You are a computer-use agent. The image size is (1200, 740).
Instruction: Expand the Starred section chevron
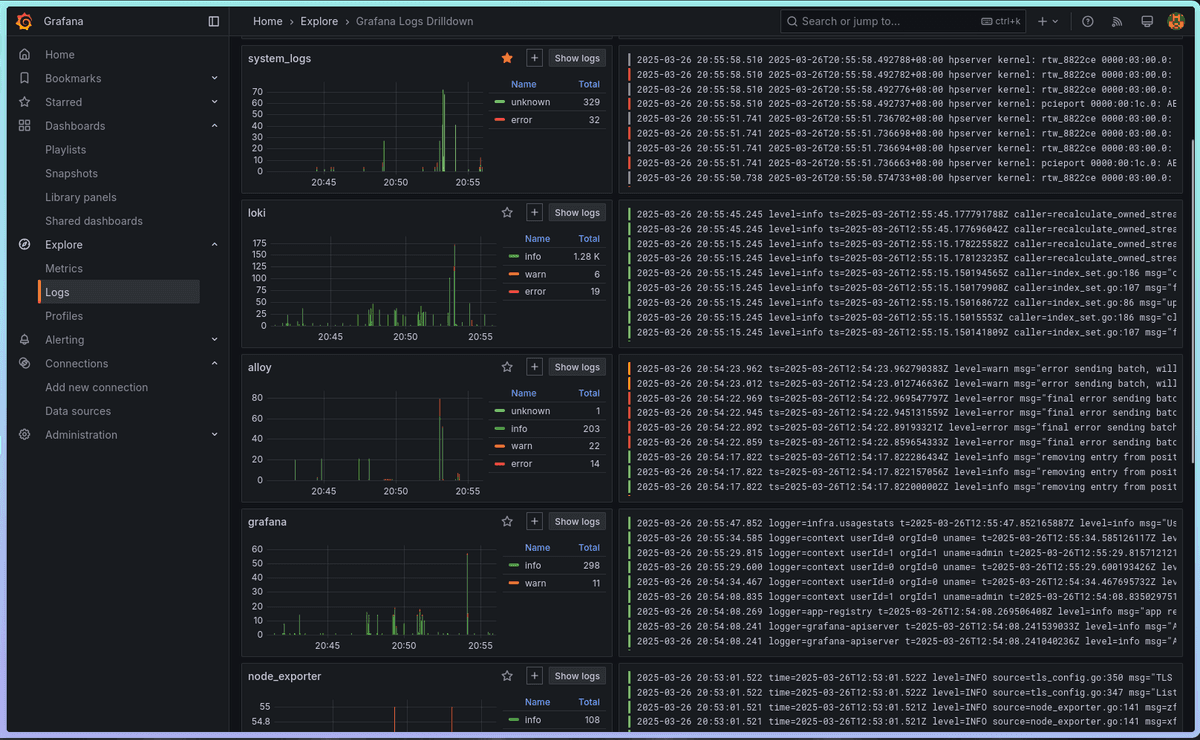click(x=214, y=102)
